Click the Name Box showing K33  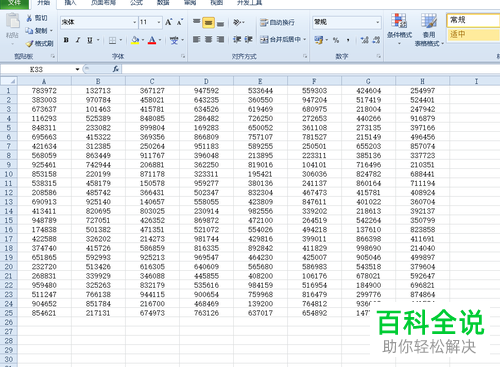pyautogui.click(x=37, y=69)
